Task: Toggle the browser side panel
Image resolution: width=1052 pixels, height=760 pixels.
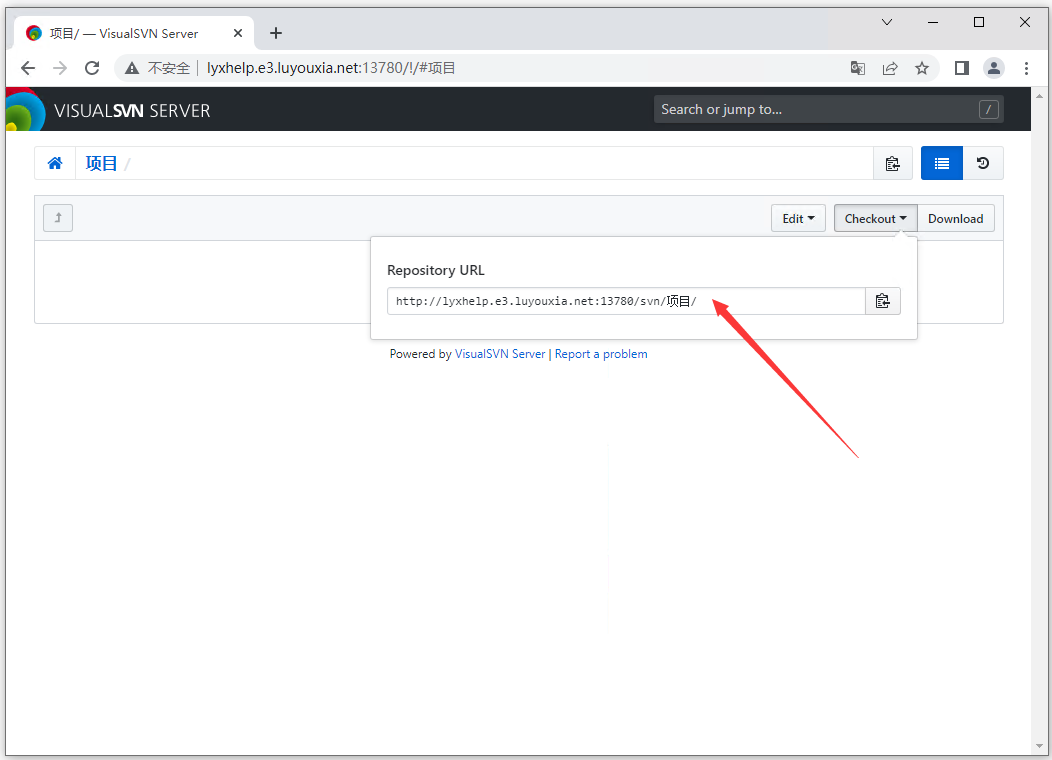Action: [x=961, y=68]
